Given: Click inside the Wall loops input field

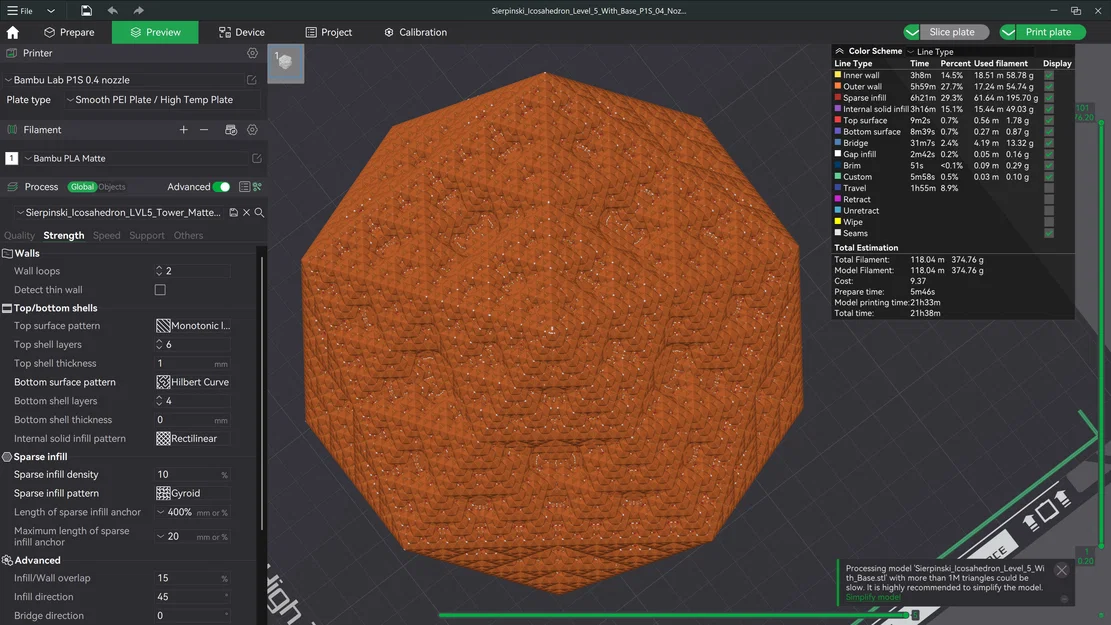Looking at the screenshot, I should 195,270.
